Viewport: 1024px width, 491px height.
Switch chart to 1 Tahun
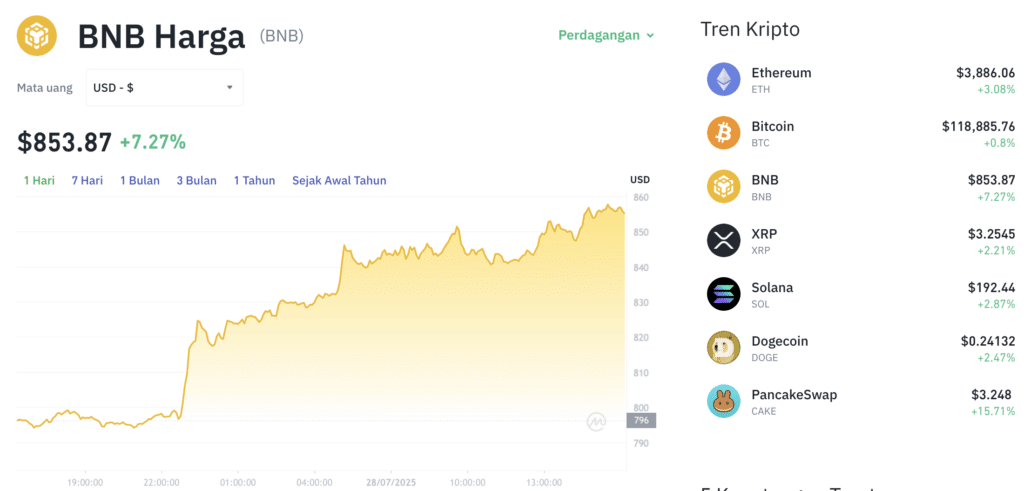(254, 181)
